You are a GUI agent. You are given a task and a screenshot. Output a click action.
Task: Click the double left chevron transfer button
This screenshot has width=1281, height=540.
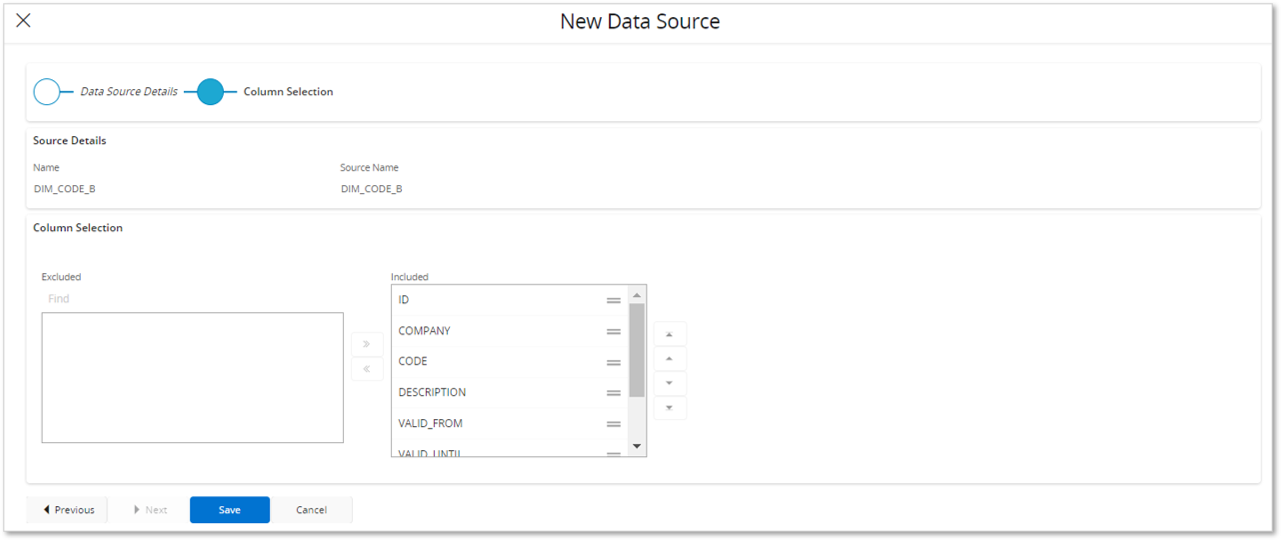[x=367, y=369]
